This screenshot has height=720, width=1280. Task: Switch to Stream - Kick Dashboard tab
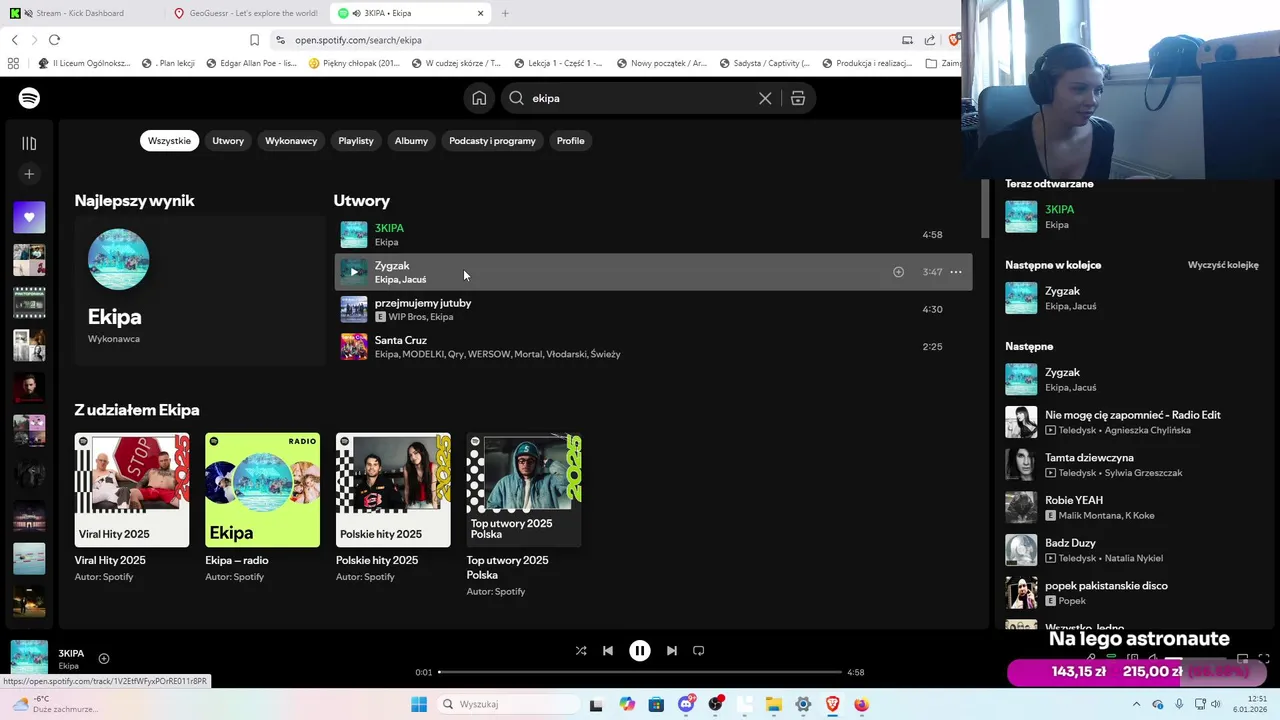pos(80,13)
